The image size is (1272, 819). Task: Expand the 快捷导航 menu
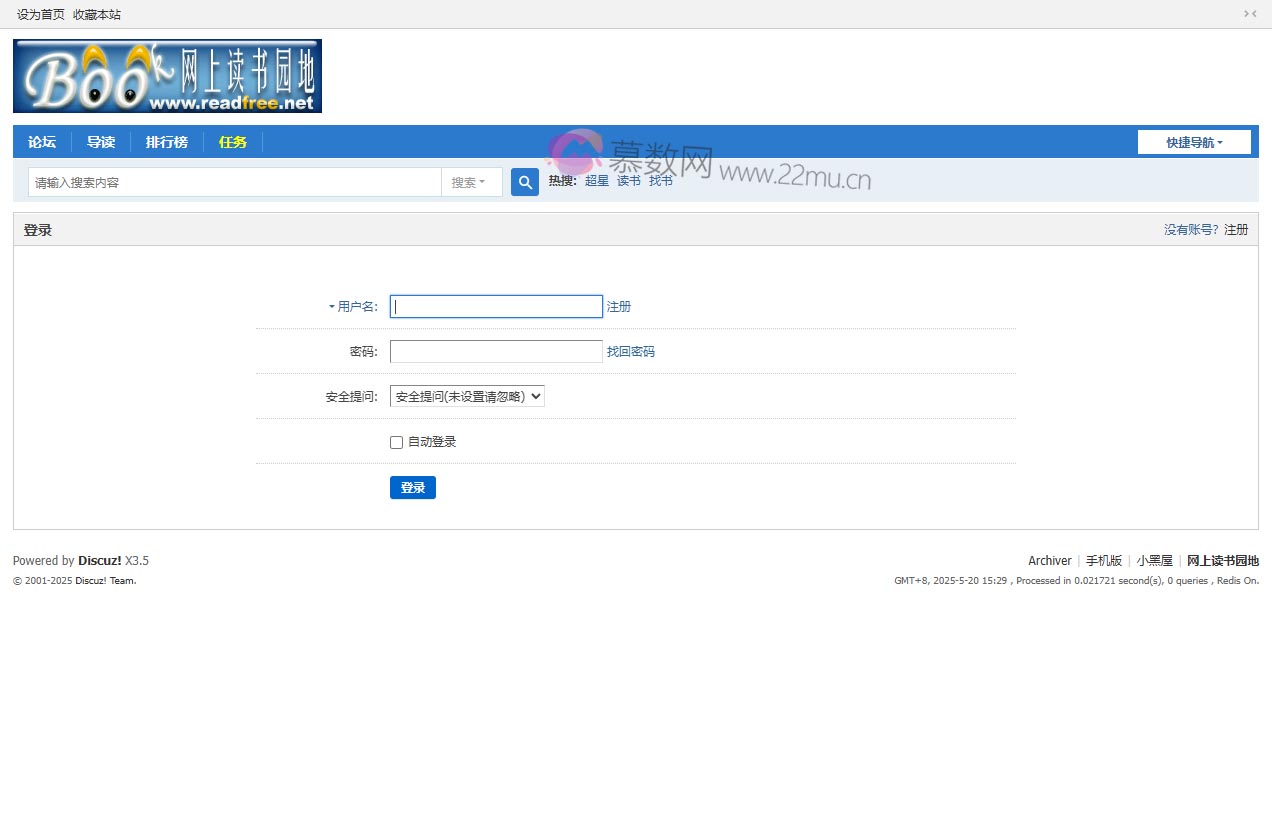tap(1194, 142)
